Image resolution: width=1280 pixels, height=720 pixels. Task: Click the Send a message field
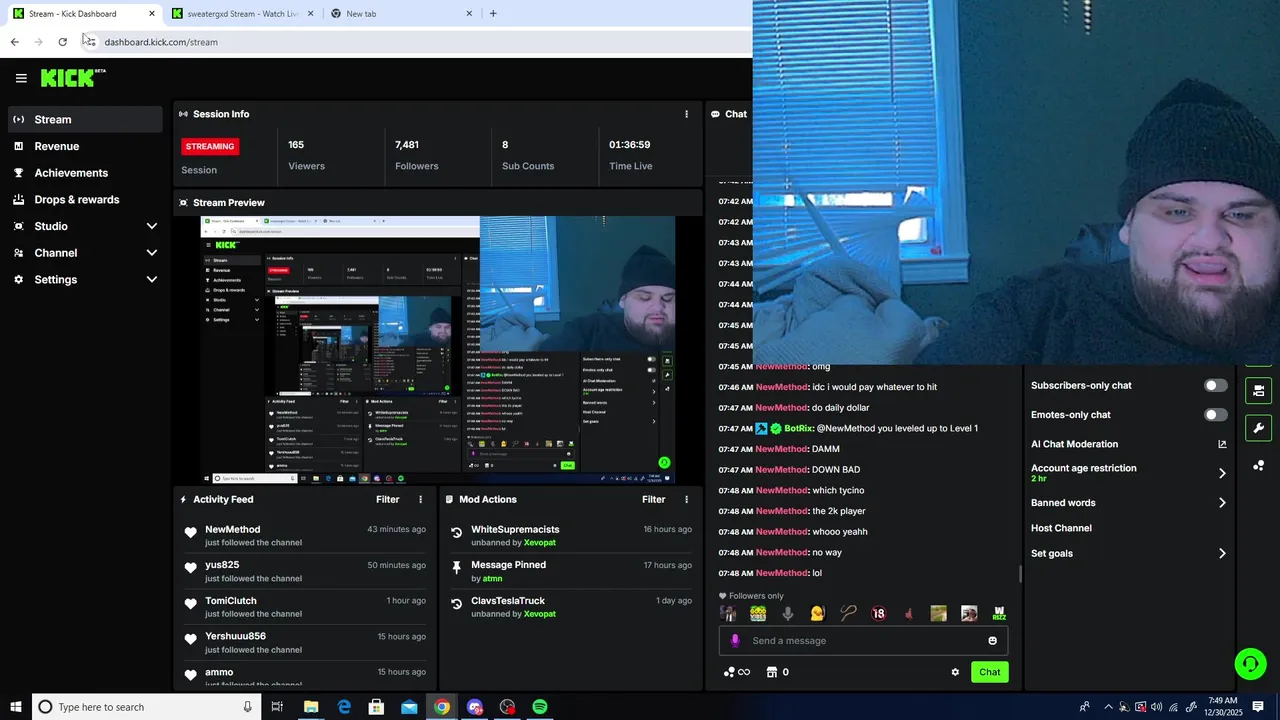[x=863, y=641]
